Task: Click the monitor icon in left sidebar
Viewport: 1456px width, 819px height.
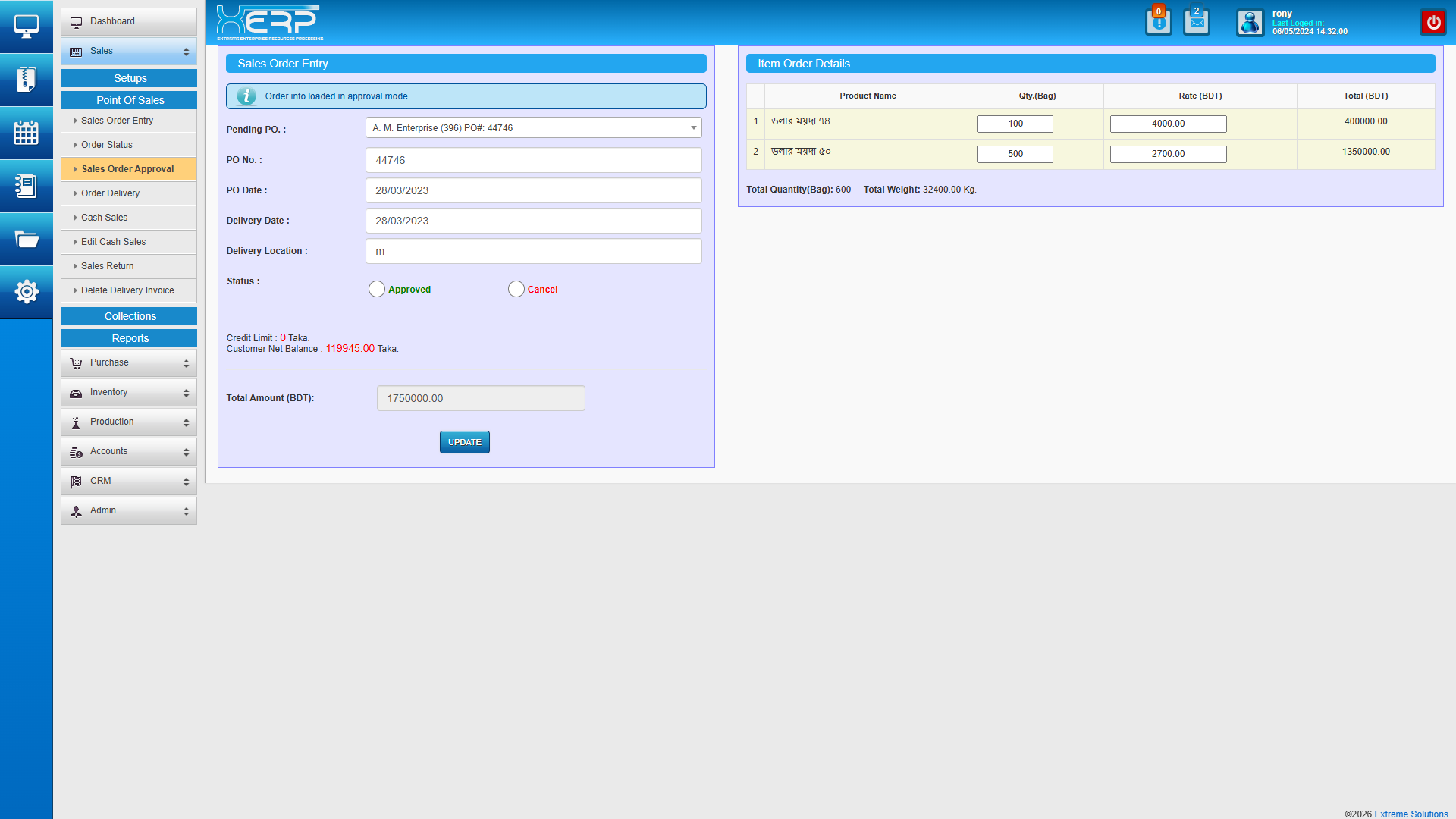Action: pyautogui.click(x=27, y=27)
